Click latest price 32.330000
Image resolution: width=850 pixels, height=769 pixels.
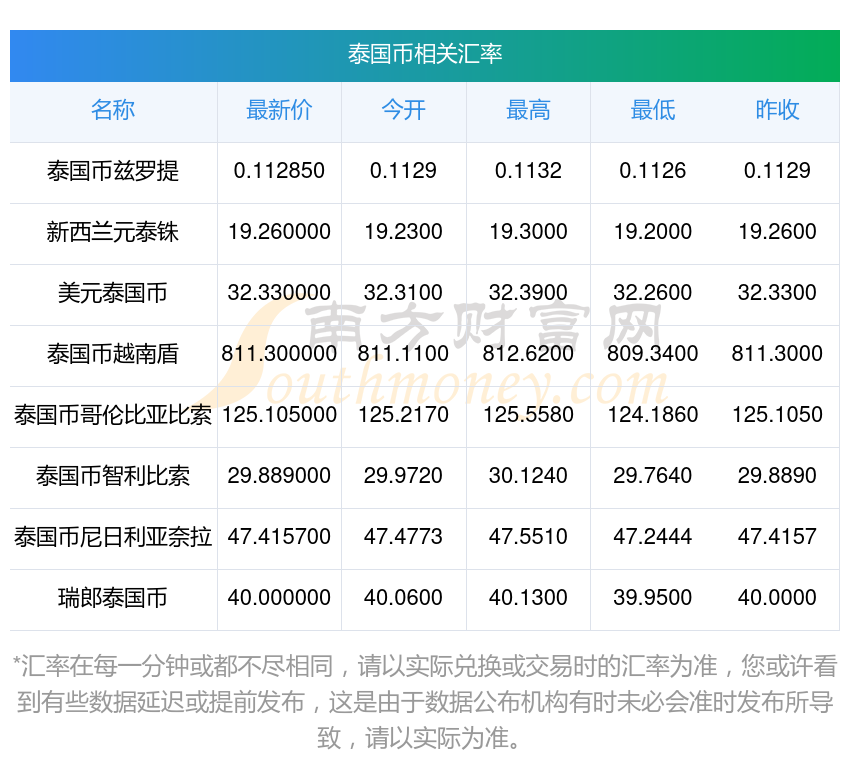pos(279,293)
